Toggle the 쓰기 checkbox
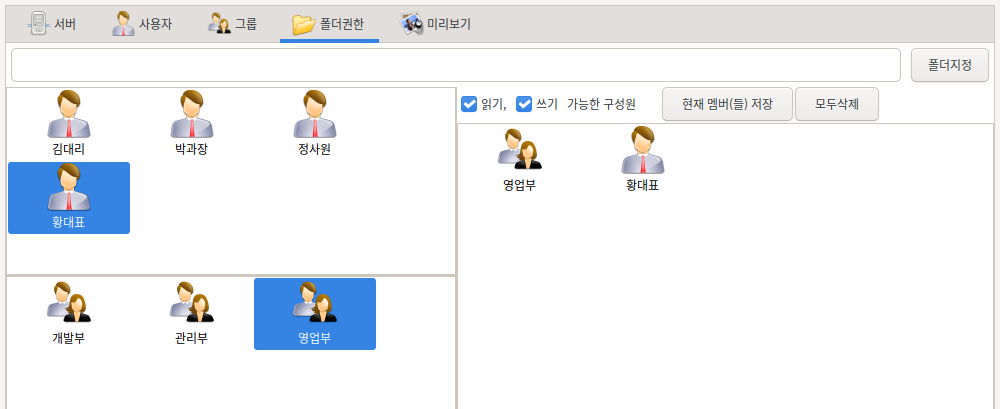The width and height of the screenshot is (1000, 409). coord(524,104)
